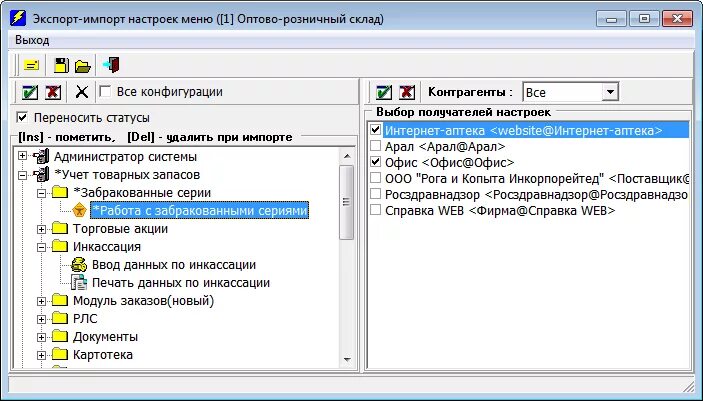Maximize the Экспорт-импорт настроек window

(644, 19)
